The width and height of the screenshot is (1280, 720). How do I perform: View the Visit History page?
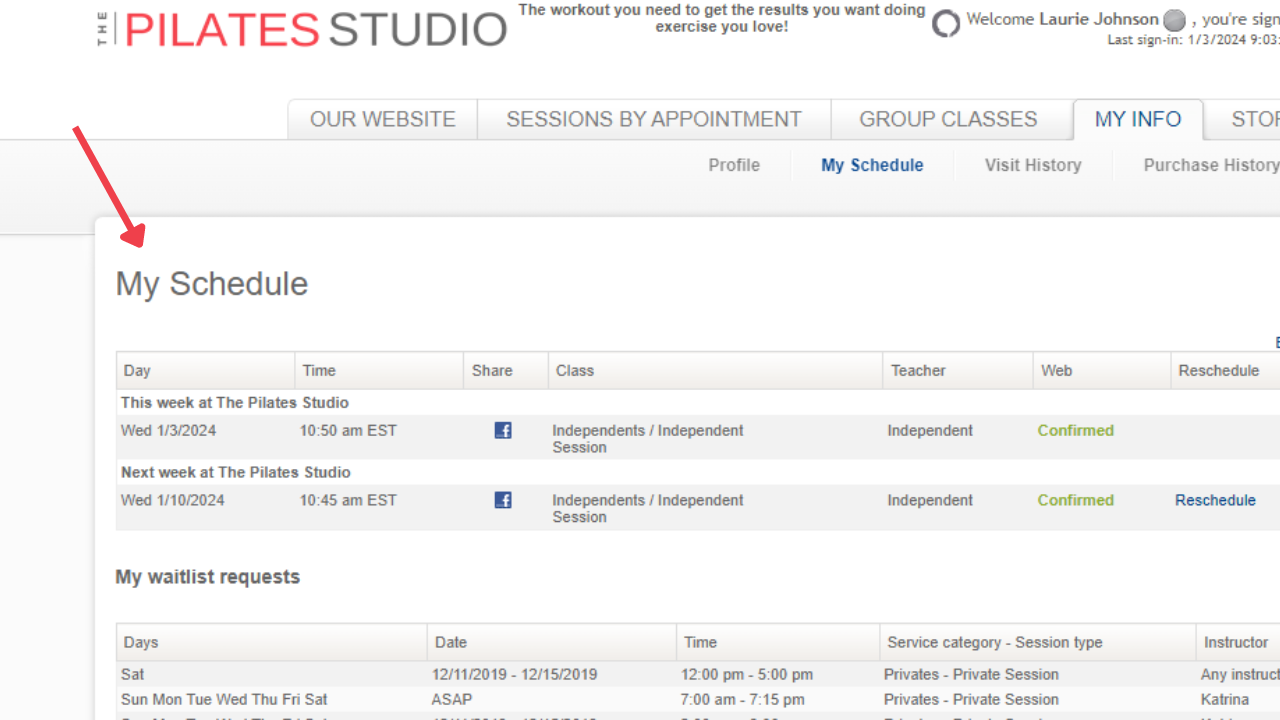pos(1033,166)
